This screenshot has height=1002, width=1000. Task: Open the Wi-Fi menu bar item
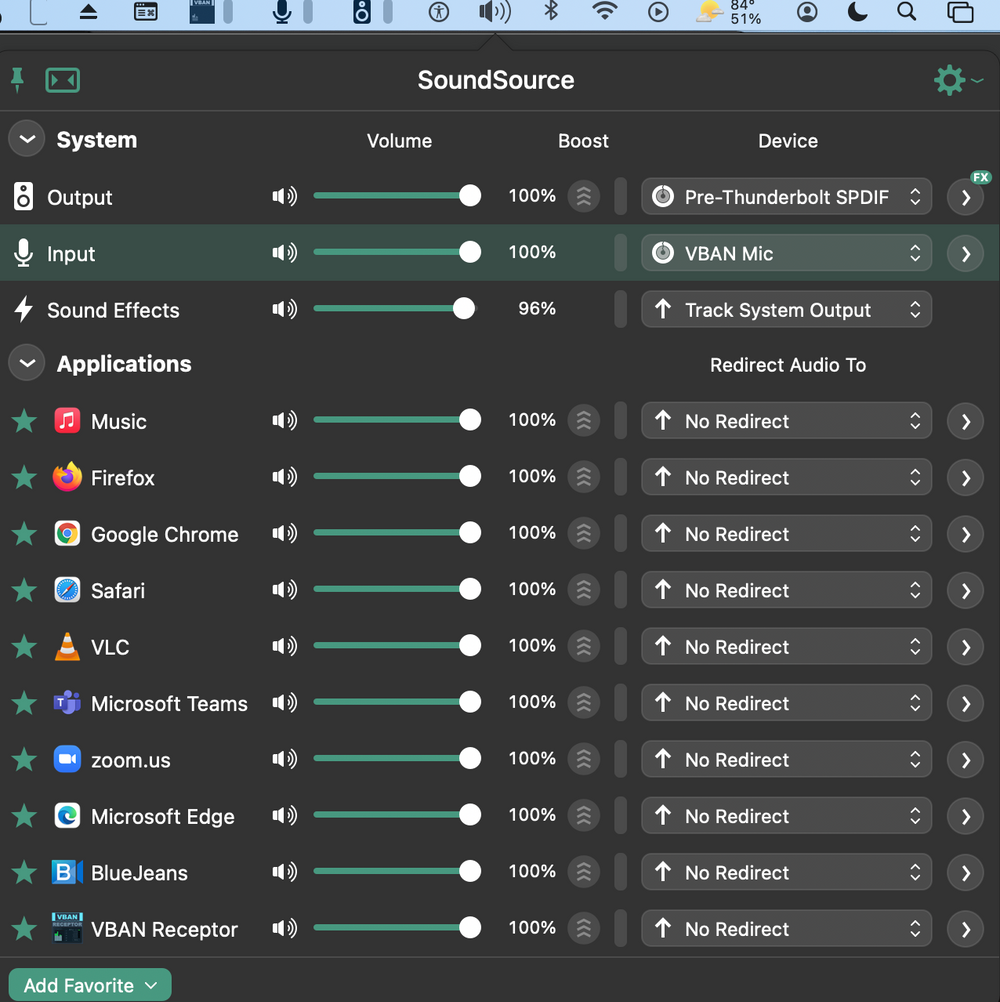[604, 12]
